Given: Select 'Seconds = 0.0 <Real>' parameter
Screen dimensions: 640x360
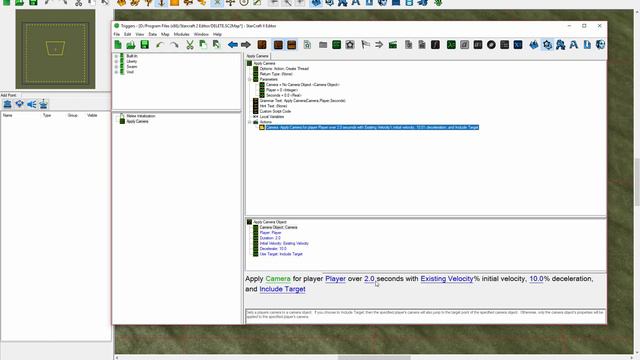Looking at the screenshot, I should [284, 95].
